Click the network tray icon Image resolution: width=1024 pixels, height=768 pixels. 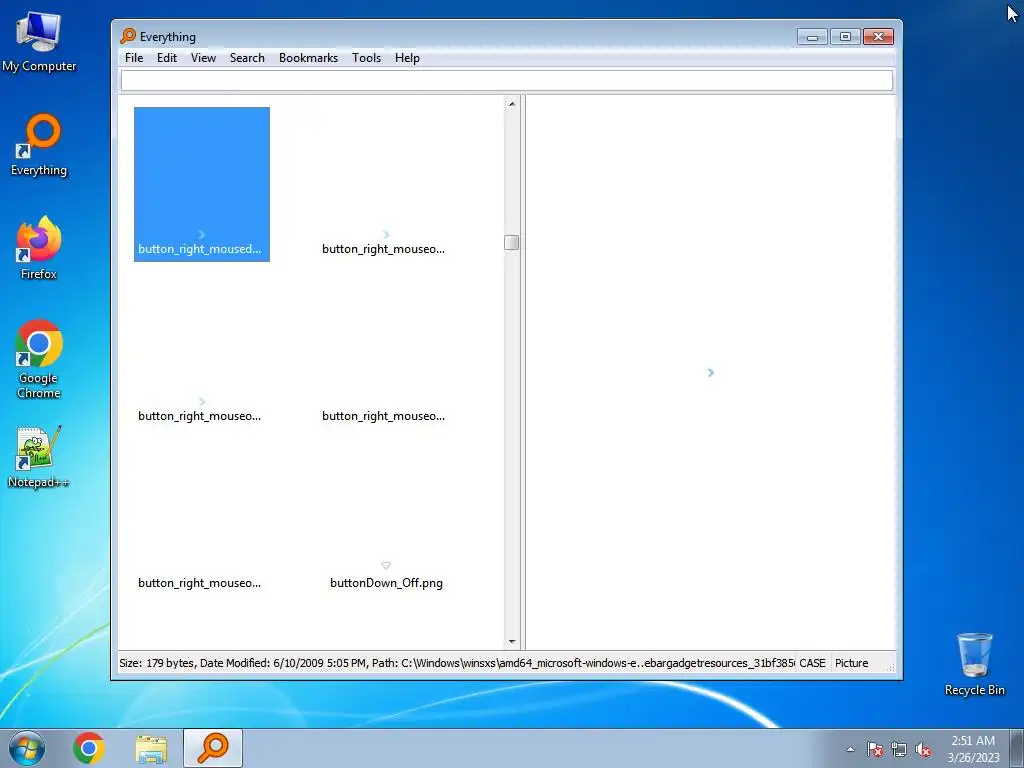click(899, 750)
